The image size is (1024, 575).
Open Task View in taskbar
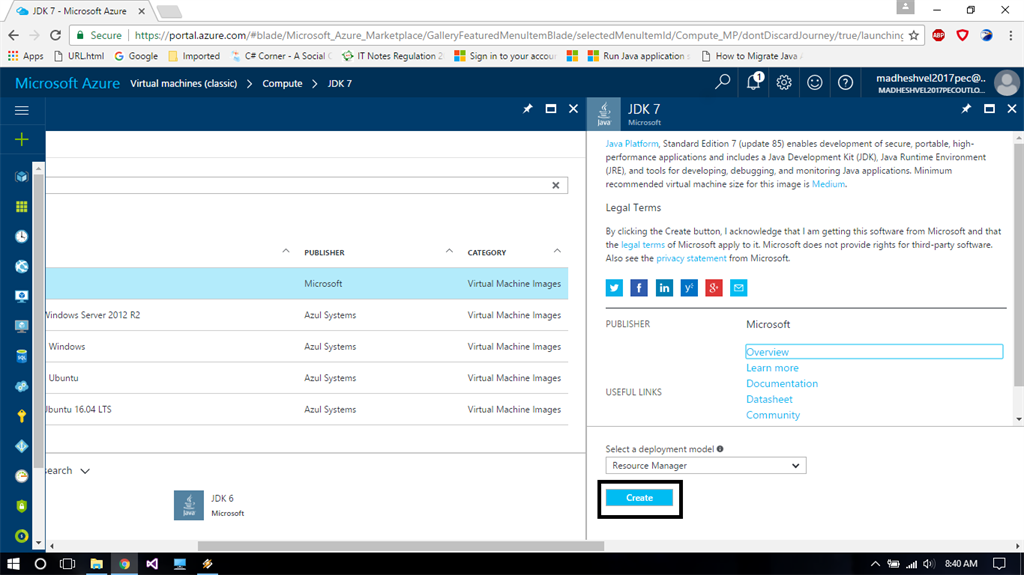[67, 563]
